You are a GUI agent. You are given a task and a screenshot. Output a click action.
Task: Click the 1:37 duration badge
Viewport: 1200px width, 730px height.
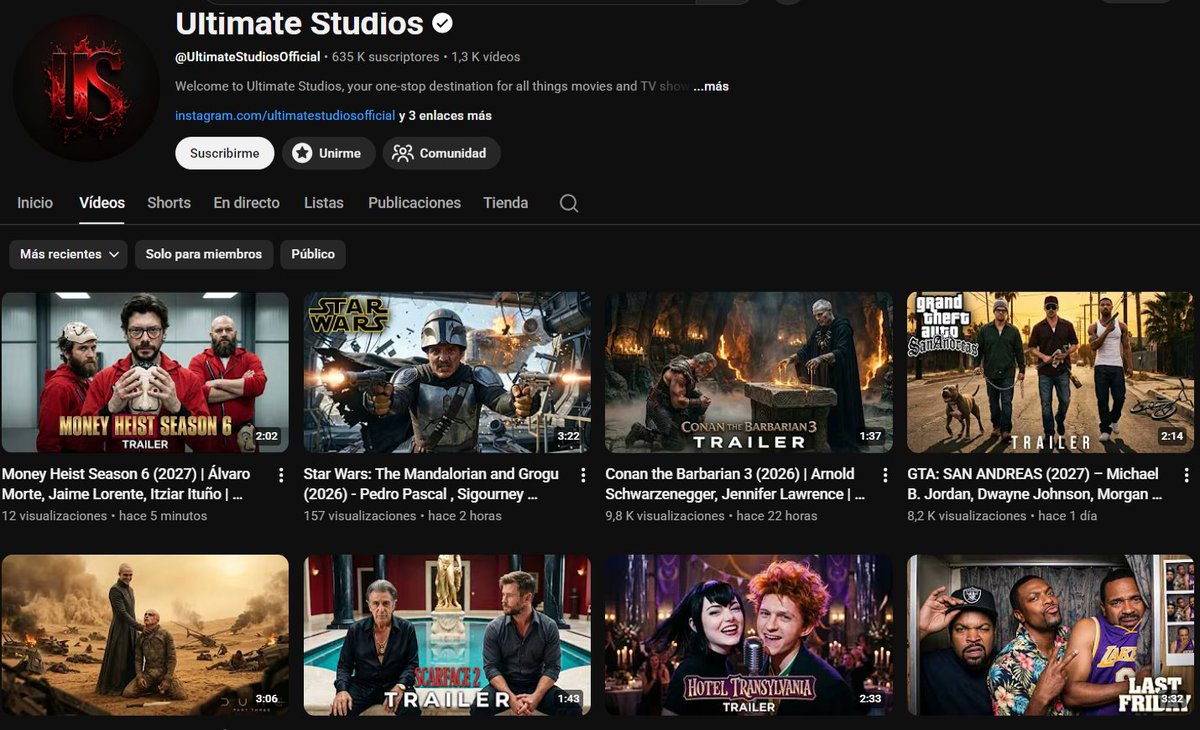[x=870, y=436]
